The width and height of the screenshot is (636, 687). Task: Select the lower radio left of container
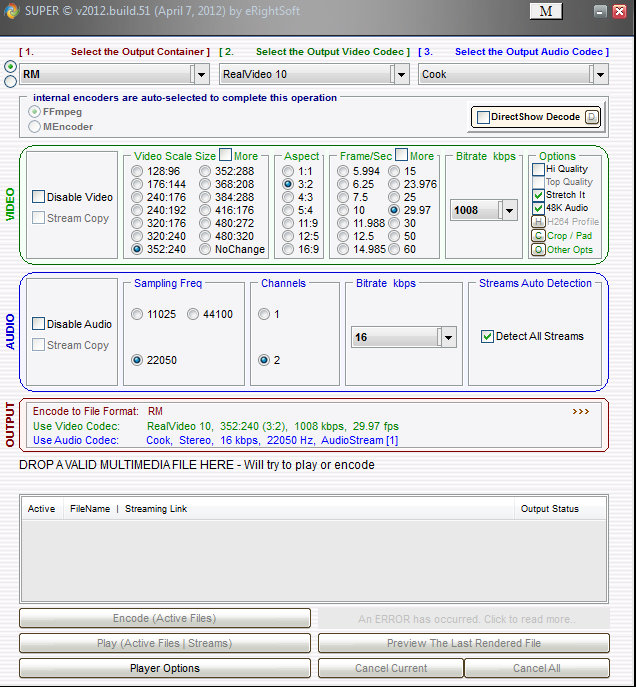(x=11, y=81)
